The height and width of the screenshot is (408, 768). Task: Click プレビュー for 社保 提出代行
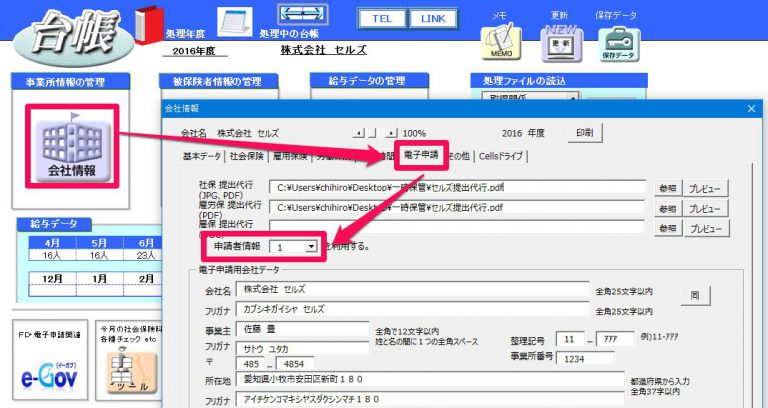[x=705, y=189]
